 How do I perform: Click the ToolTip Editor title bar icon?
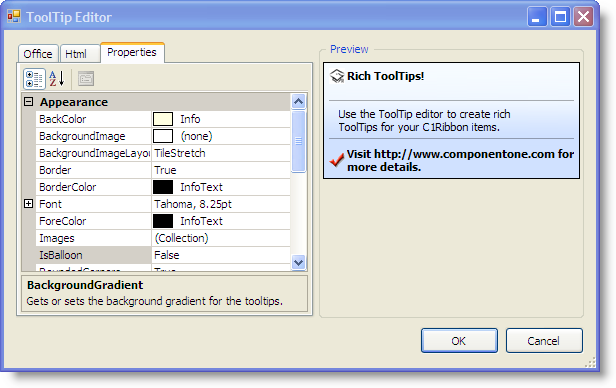click(x=14, y=16)
